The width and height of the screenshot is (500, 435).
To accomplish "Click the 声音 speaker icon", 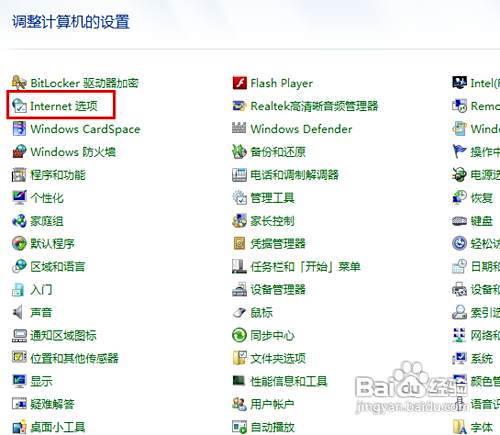I will (18, 312).
